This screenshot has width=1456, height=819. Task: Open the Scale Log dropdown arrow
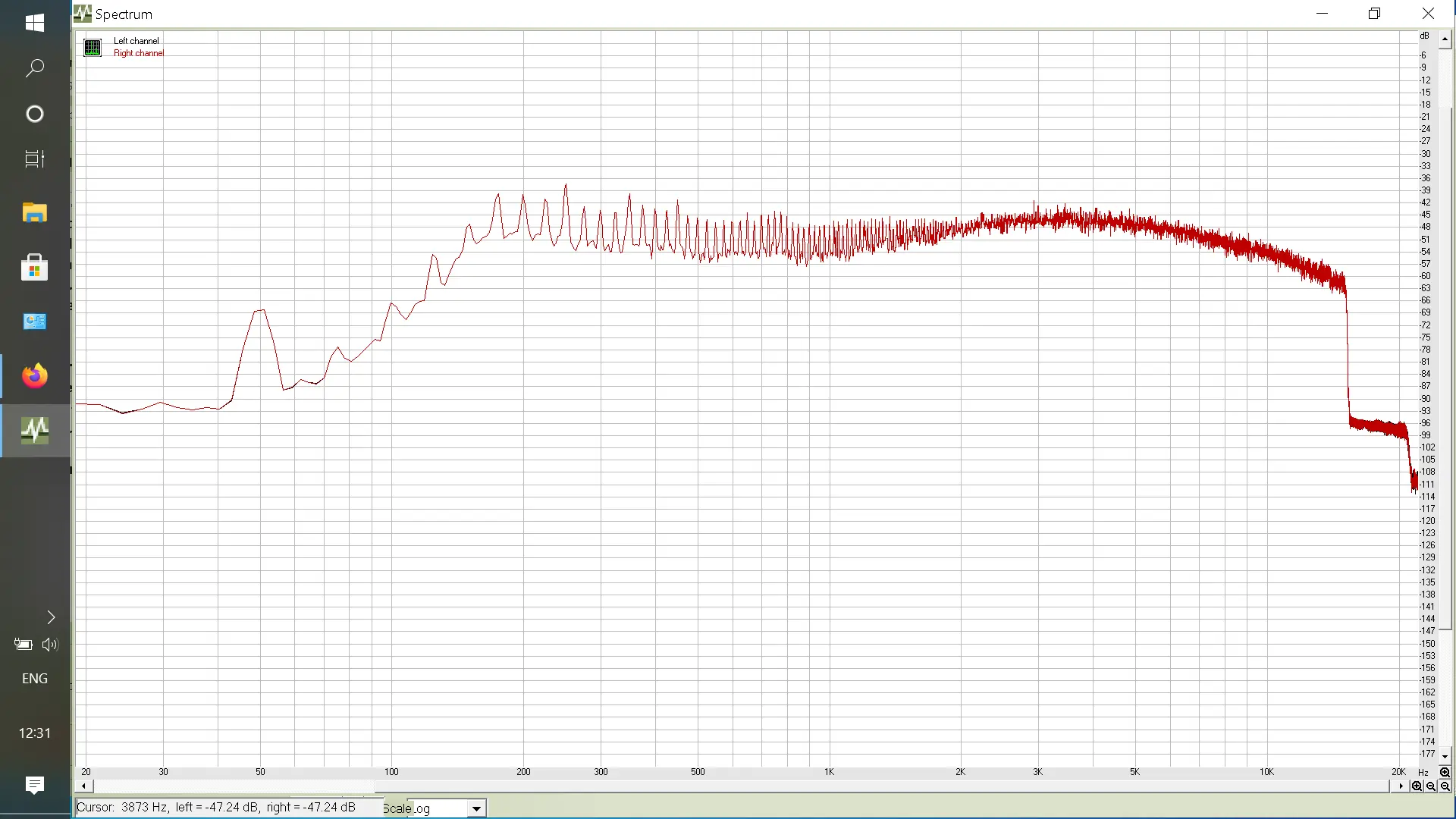[x=476, y=808]
